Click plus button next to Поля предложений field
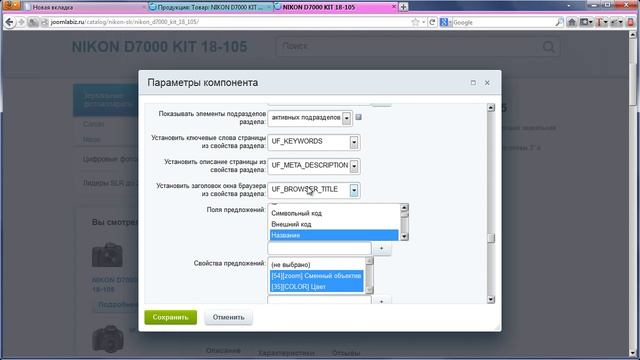The image size is (640, 360). [382, 248]
